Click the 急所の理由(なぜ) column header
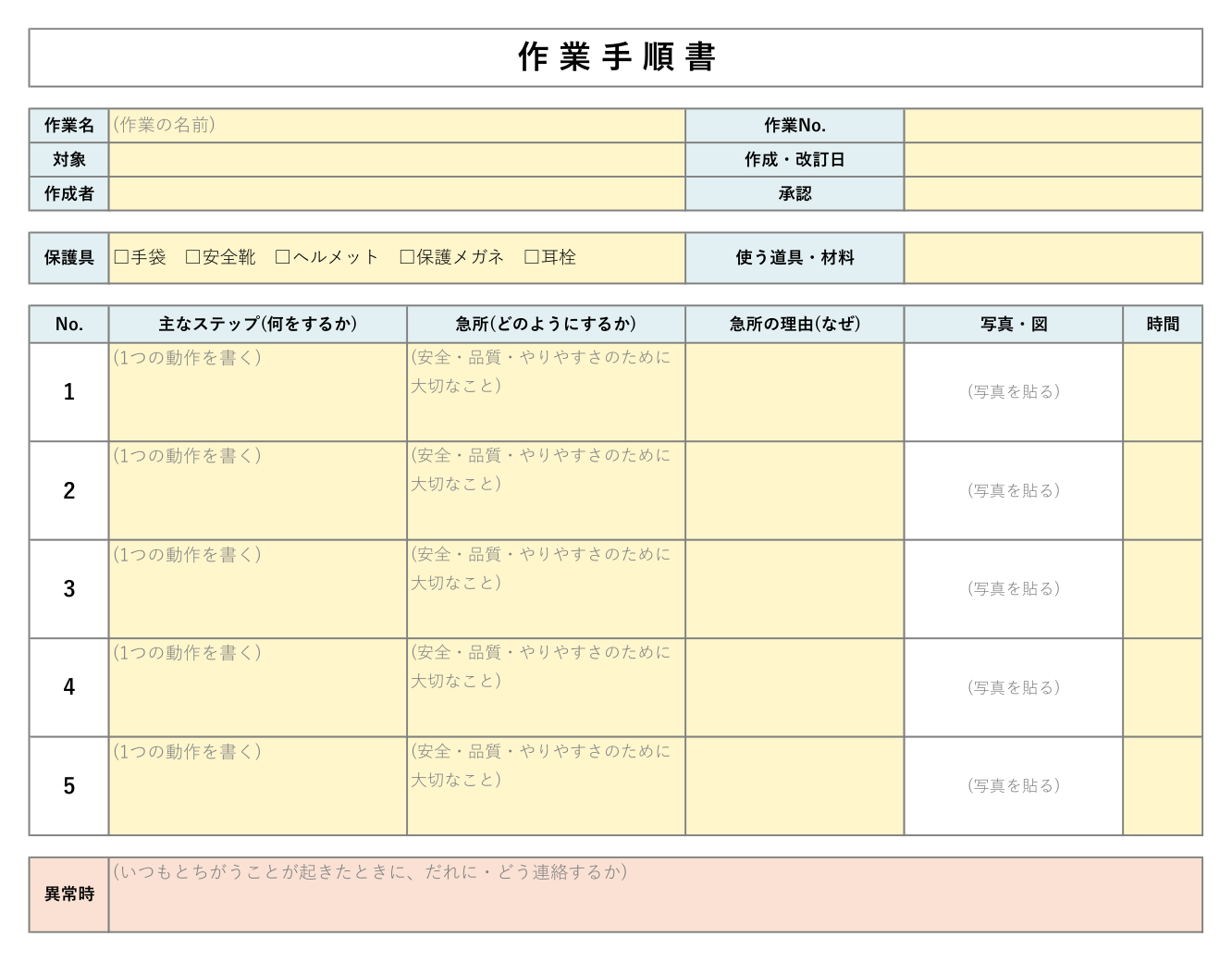The image size is (1232, 961). click(795, 325)
